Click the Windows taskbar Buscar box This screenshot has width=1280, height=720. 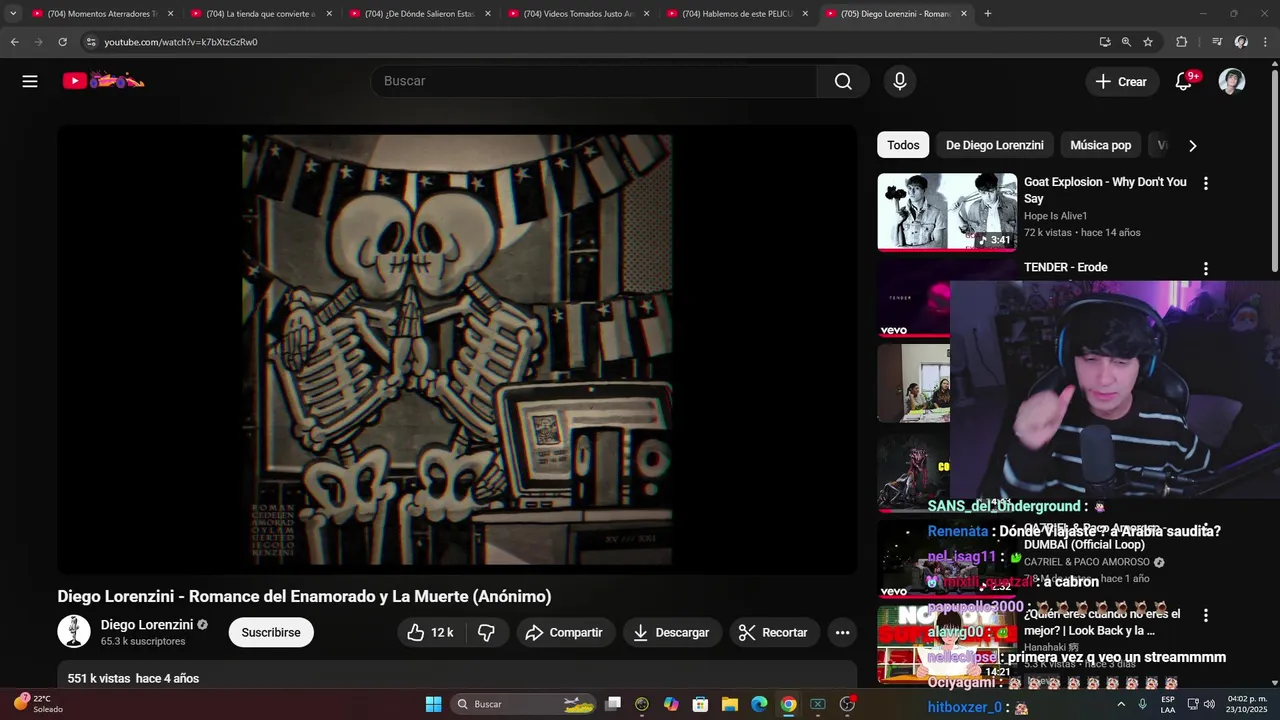click(x=522, y=704)
